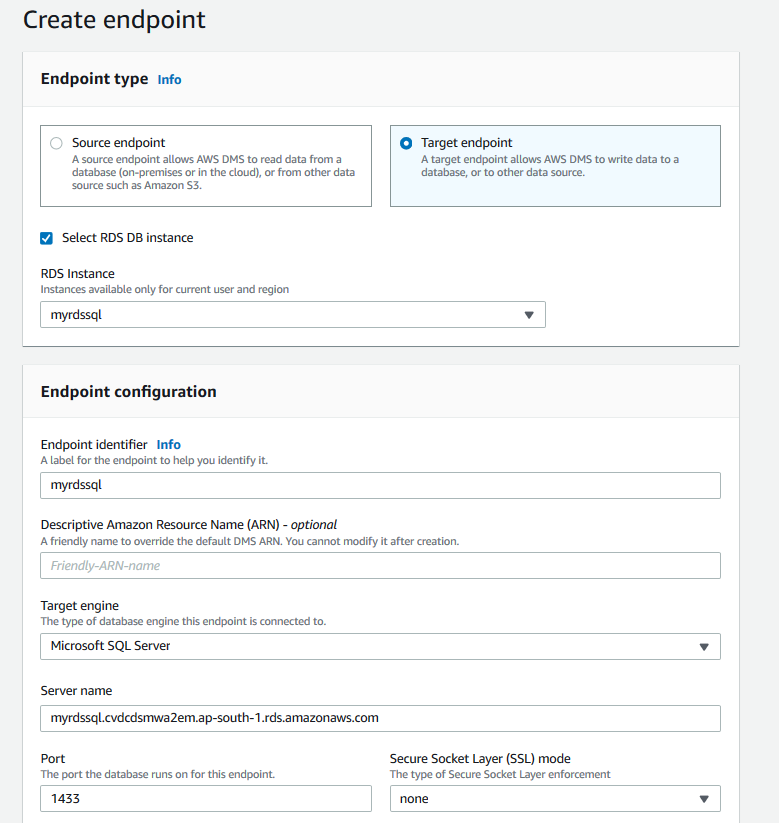The image size is (779, 823).
Task: Click the Secure Socket Layer mode label
Action: (480, 758)
